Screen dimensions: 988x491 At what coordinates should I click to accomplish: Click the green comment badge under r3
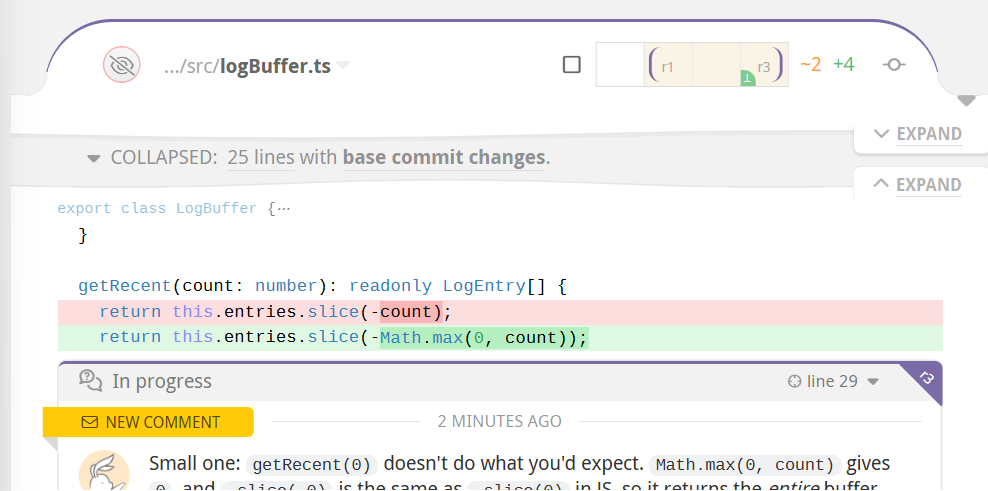pos(748,79)
